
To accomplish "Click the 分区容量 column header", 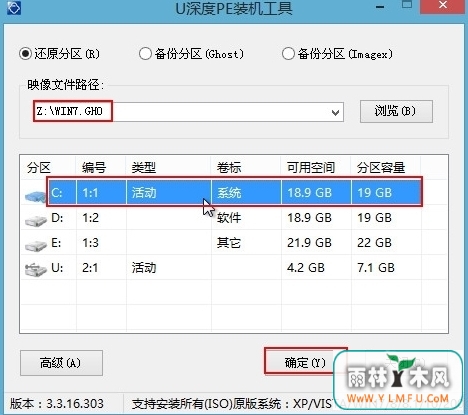I will pos(380,168).
